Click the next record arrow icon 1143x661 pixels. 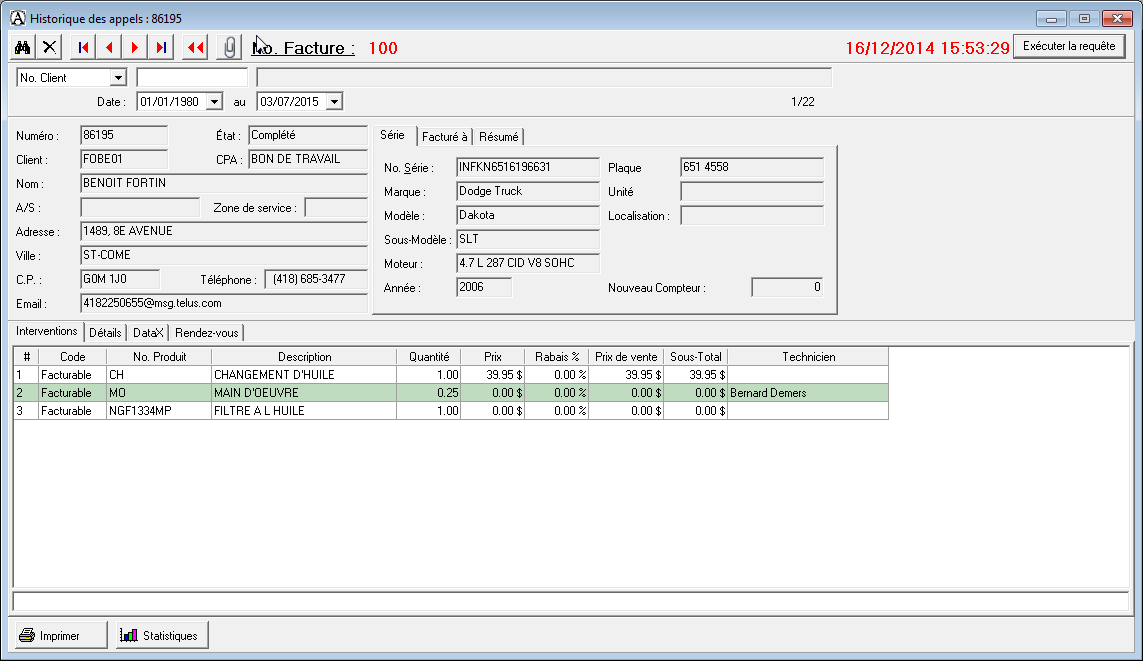135,46
